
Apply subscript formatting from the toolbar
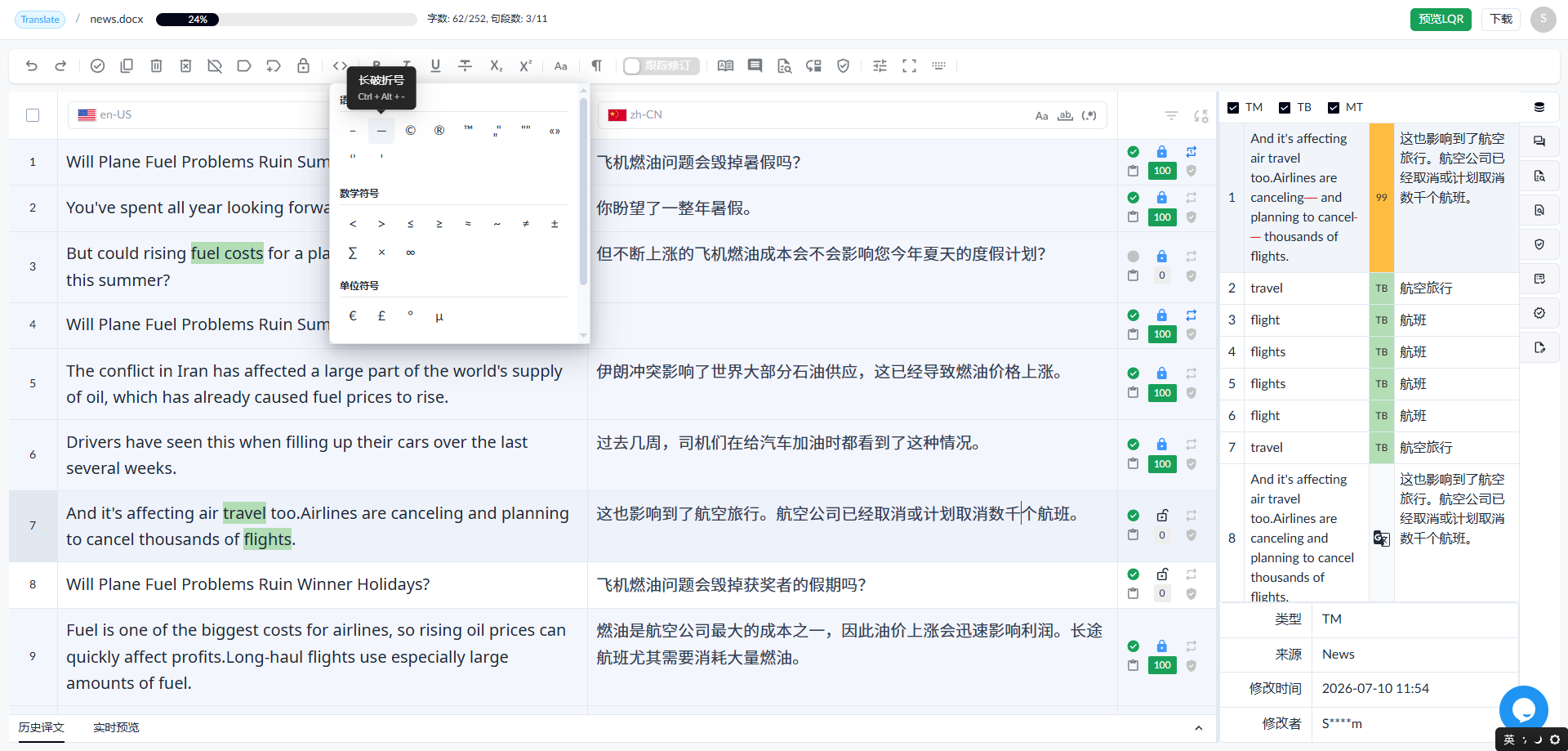click(496, 66)
